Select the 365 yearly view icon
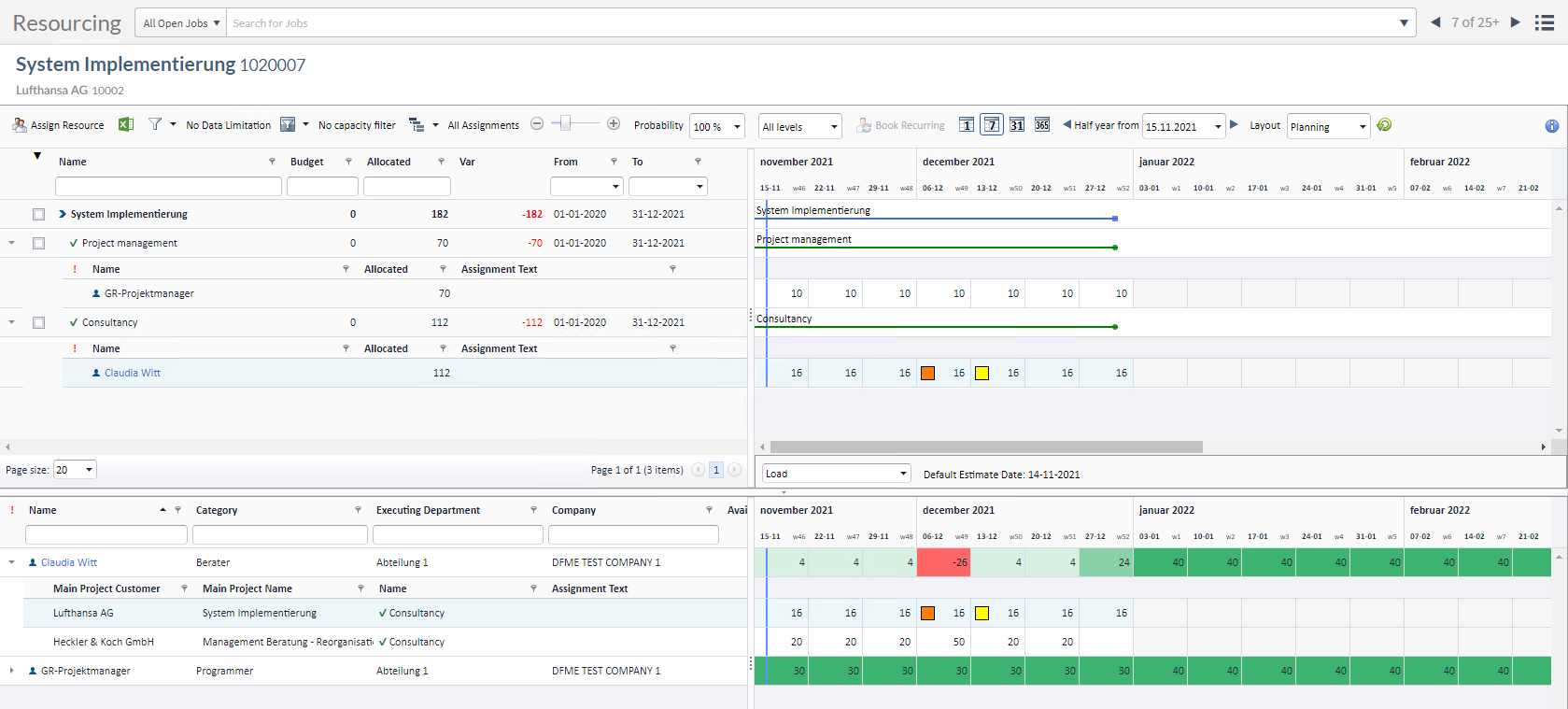1568x709 pixels. tap(1042, 125)
